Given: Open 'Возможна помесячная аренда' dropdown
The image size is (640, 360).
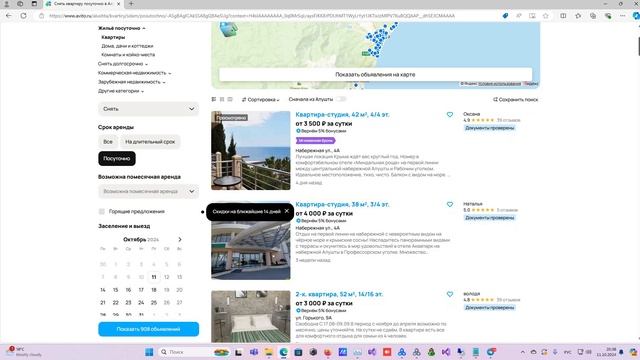Looking at the screenshot, I should tap(149, 191).
